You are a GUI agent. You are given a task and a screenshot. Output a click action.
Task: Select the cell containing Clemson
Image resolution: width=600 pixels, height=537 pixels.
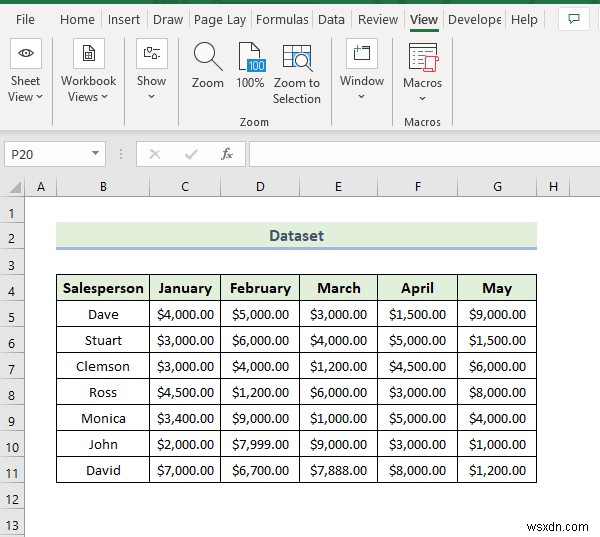click(x=103, y=366)
